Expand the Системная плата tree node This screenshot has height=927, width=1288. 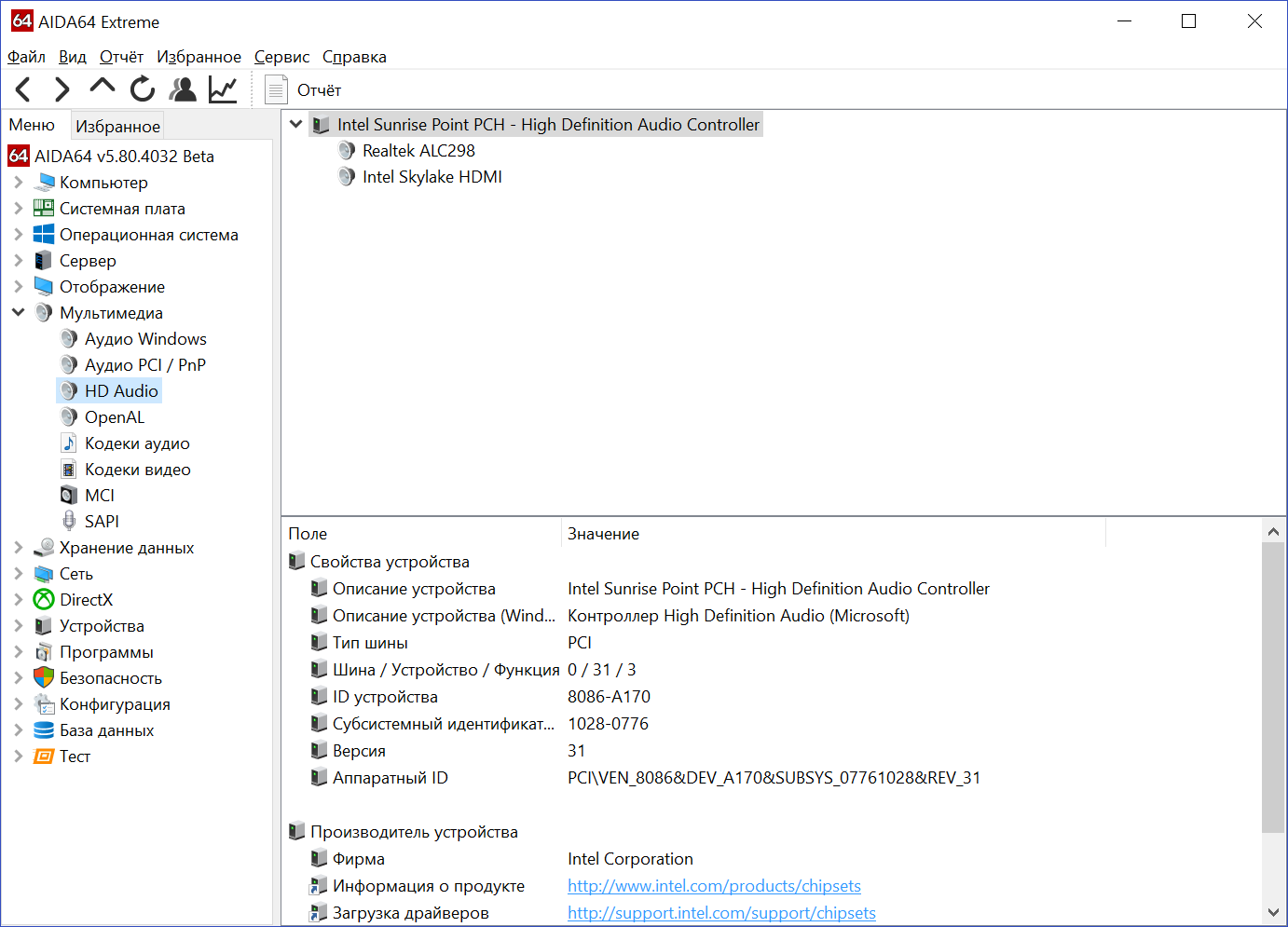(x=19, y=209)
